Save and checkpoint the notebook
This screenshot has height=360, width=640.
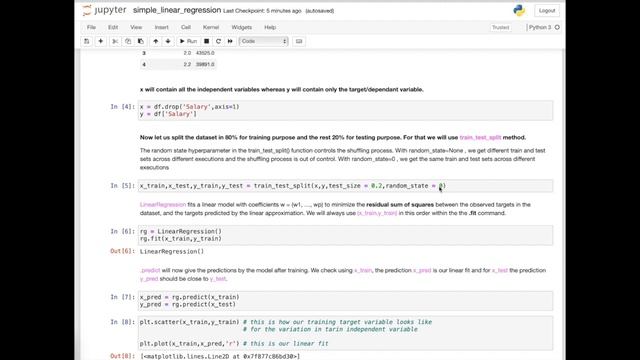(x=87, y=41)
